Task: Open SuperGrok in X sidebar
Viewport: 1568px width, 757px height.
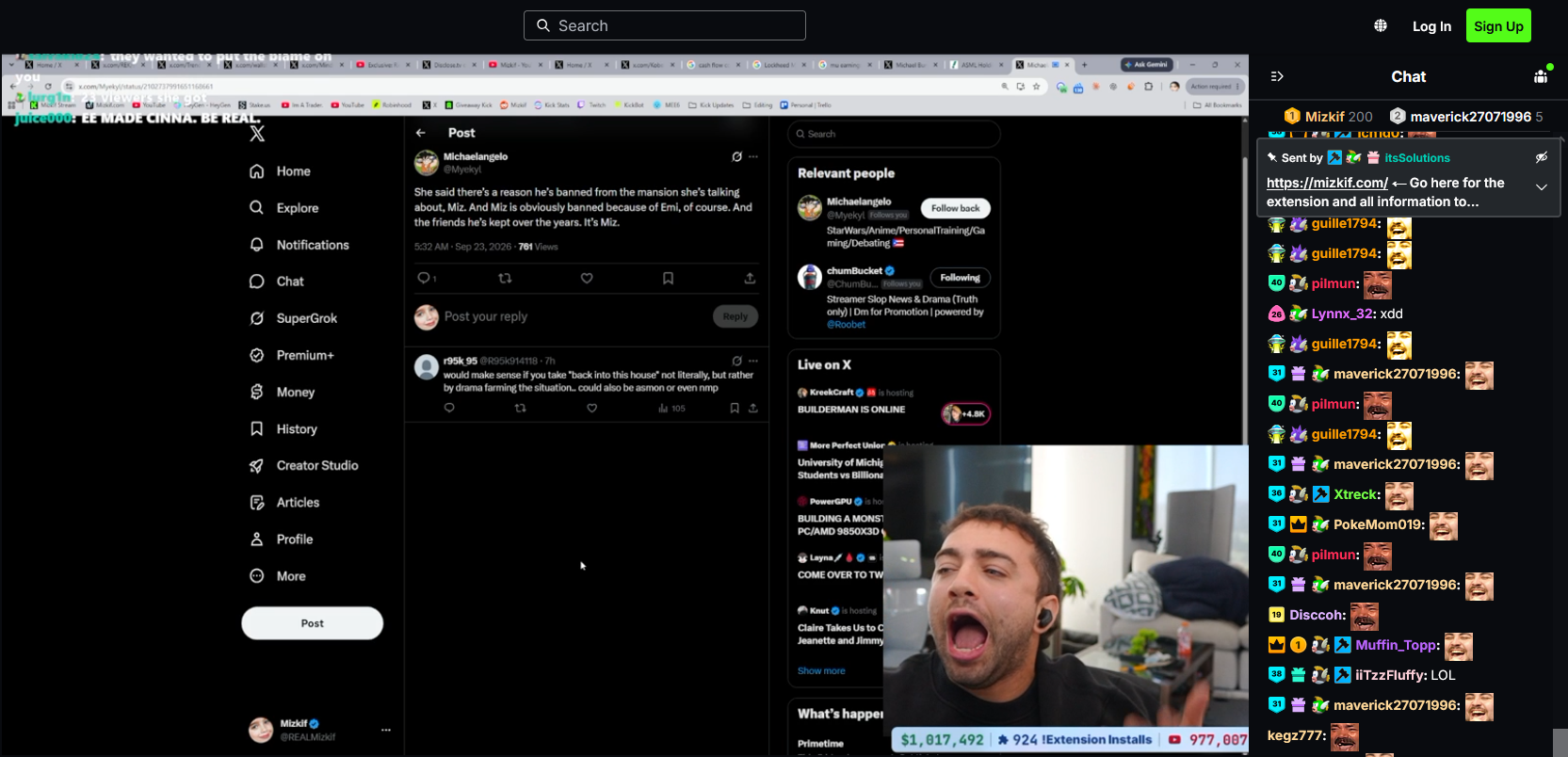Action: click(293, 318)
